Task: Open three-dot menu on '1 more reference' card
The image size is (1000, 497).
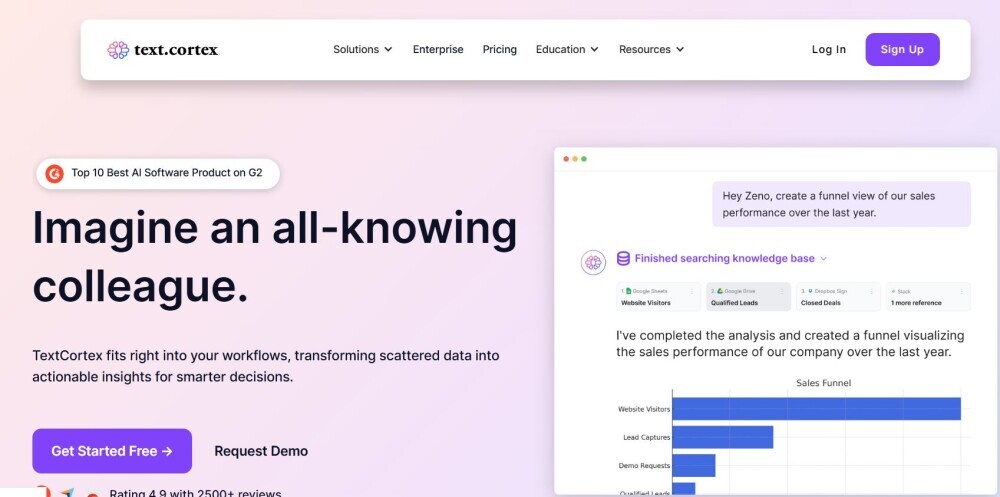Action: pos(962,292)
